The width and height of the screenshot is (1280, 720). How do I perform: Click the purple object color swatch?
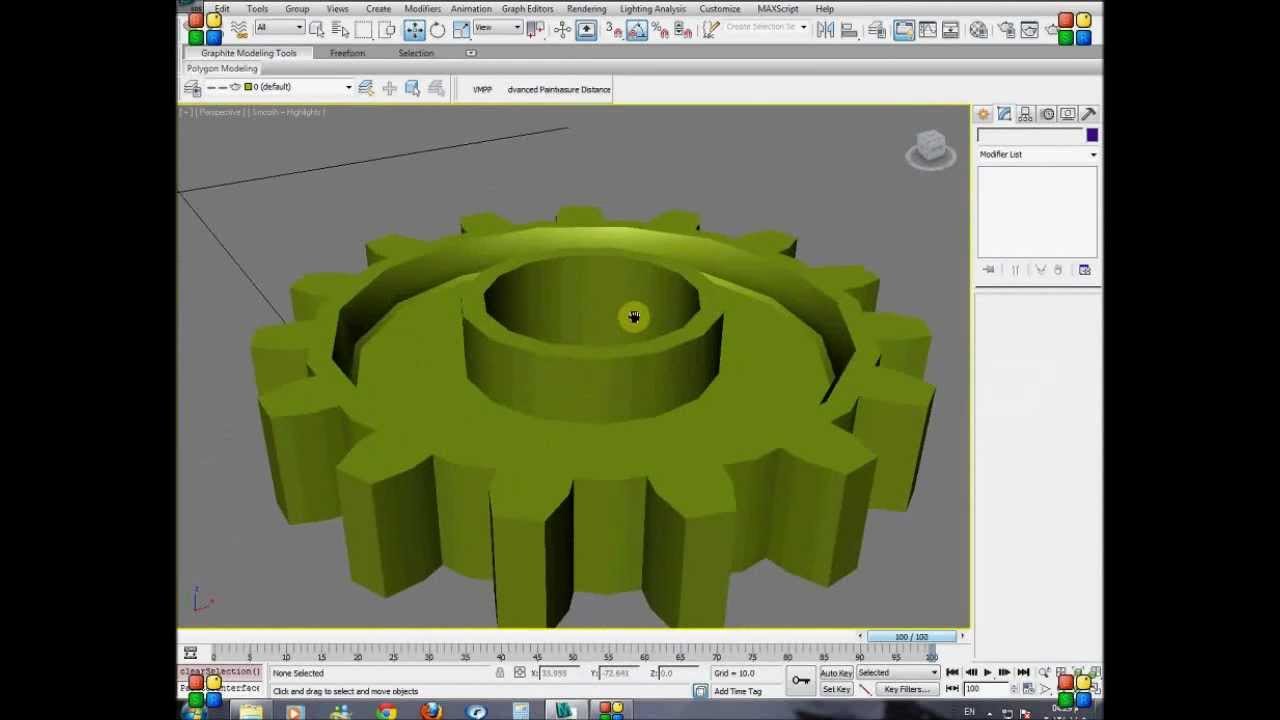click(1091, 136)
